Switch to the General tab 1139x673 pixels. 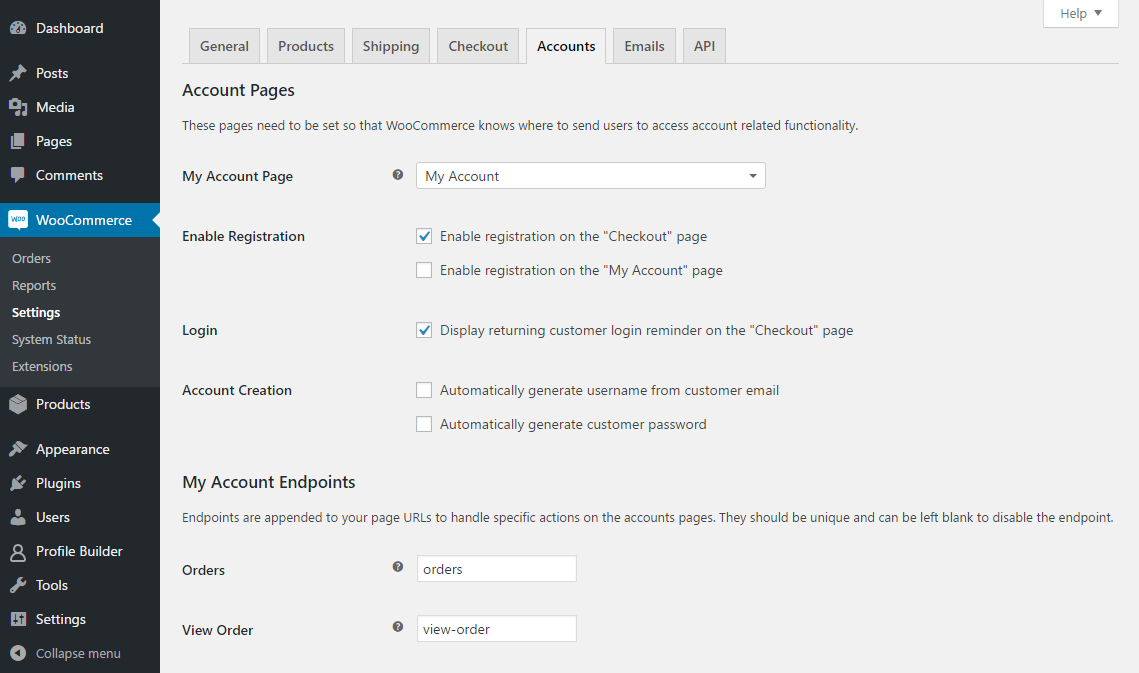click(x=224, y=46)
